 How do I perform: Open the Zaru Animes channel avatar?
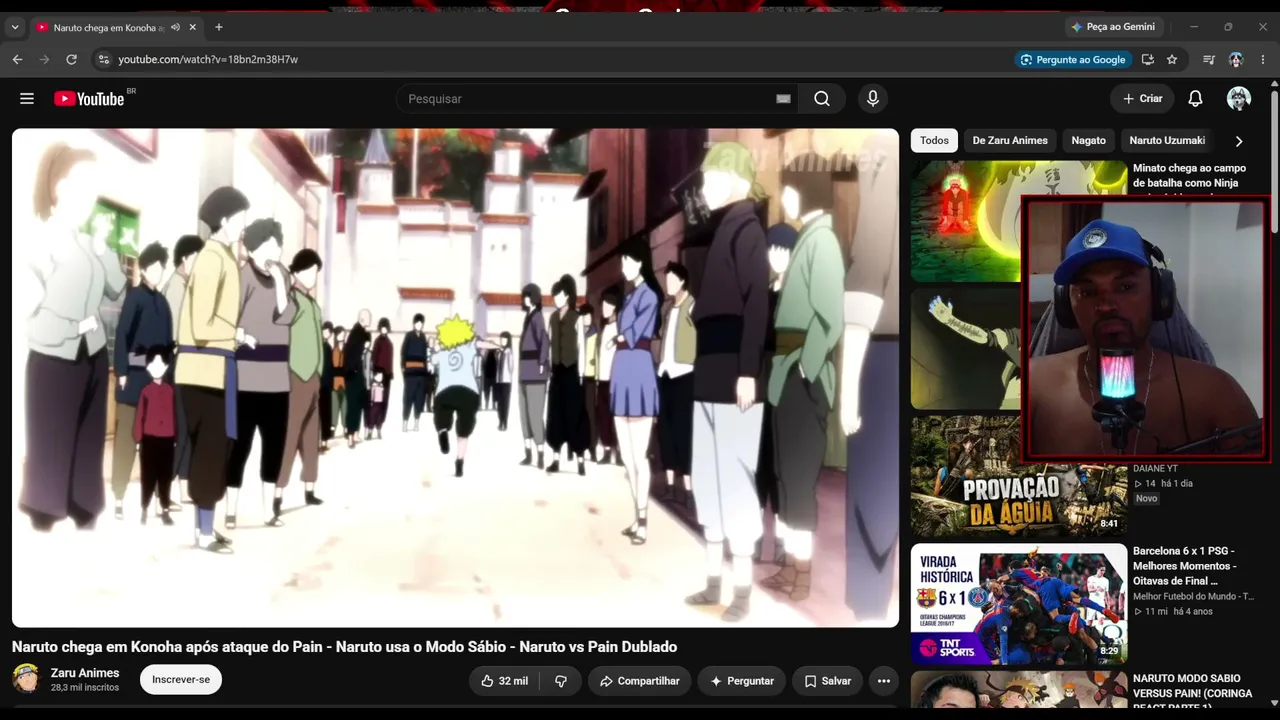26,678
